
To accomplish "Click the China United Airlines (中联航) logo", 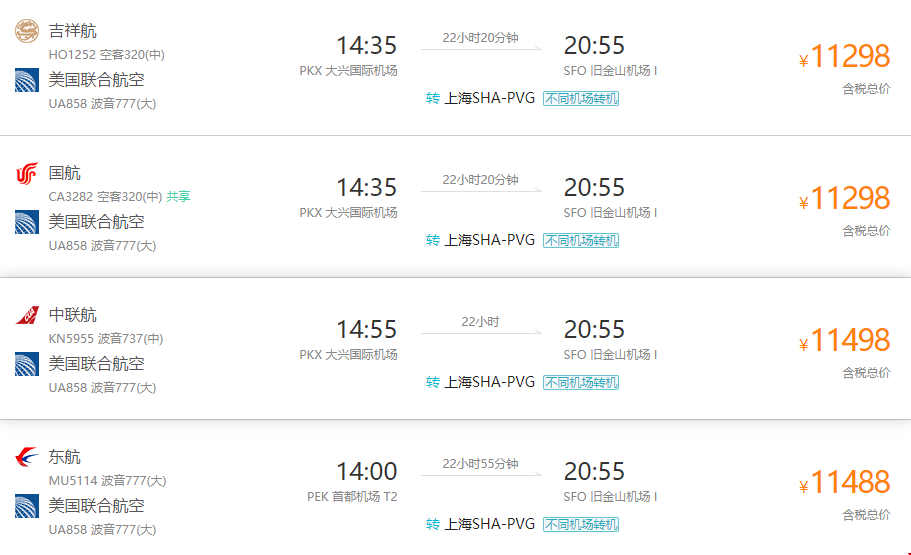I will coord(27,315).
